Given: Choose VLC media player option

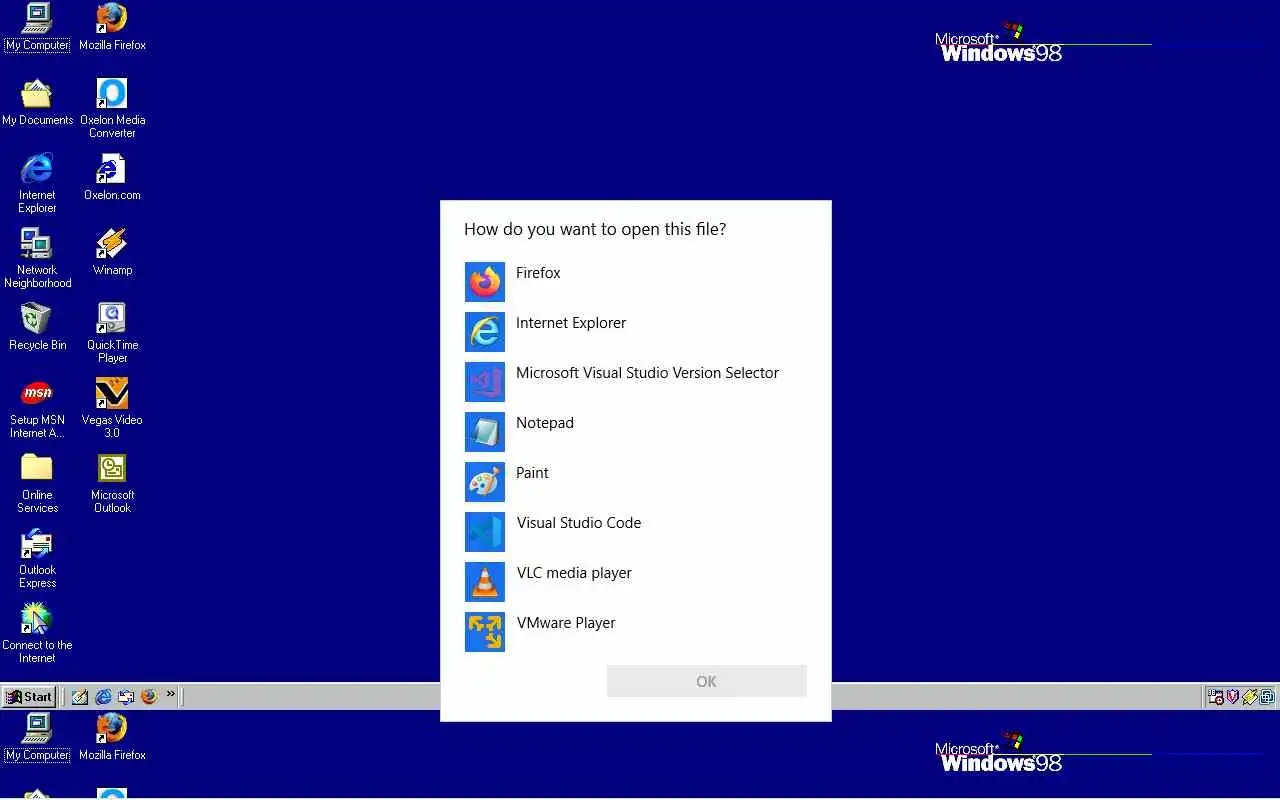Looking at the screenshot, I should [x=635, y=582].
